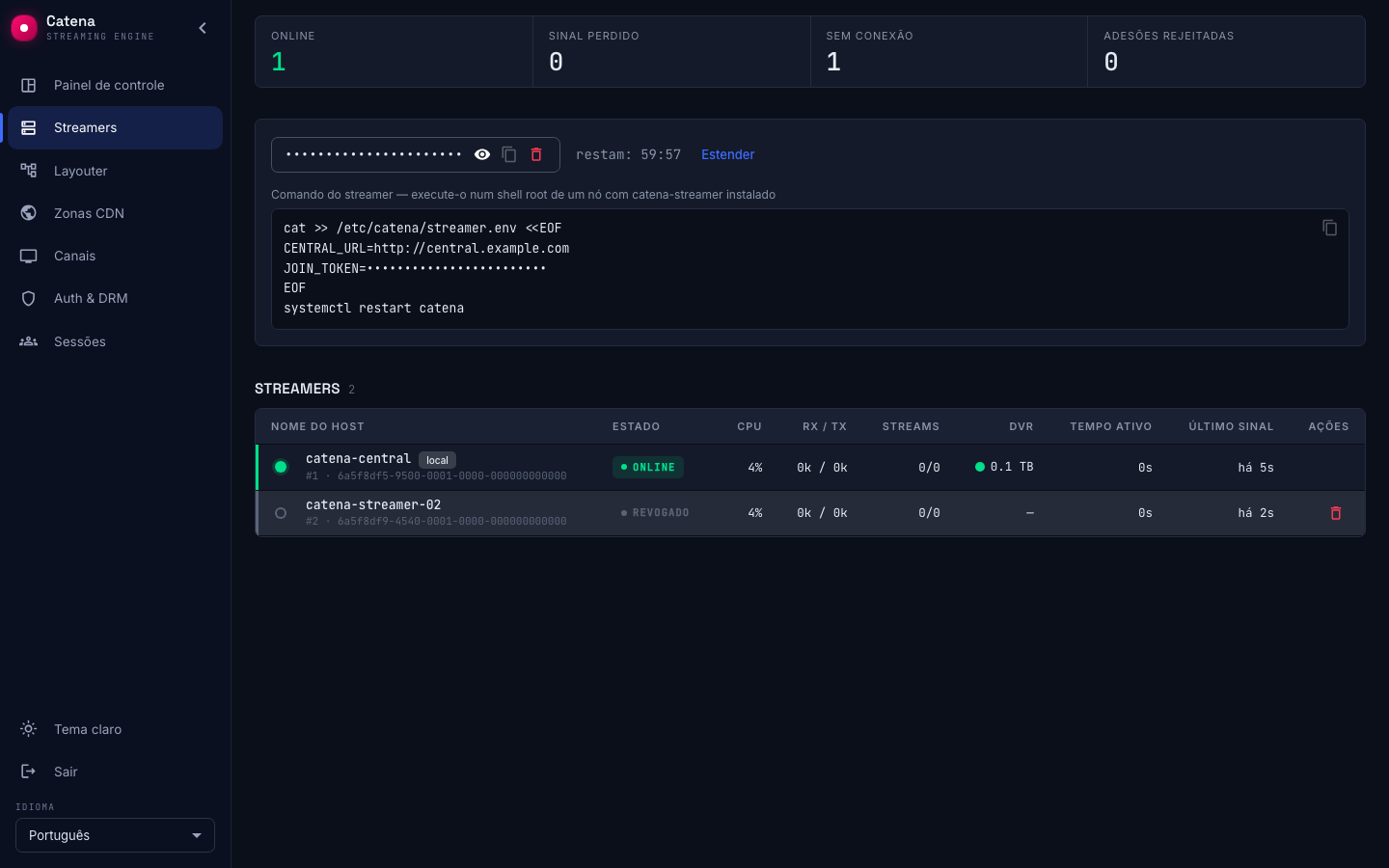Click the catena-central host name
Image resolution: width=1389 pixels, height=868 pixels.
tap(358, 458)
